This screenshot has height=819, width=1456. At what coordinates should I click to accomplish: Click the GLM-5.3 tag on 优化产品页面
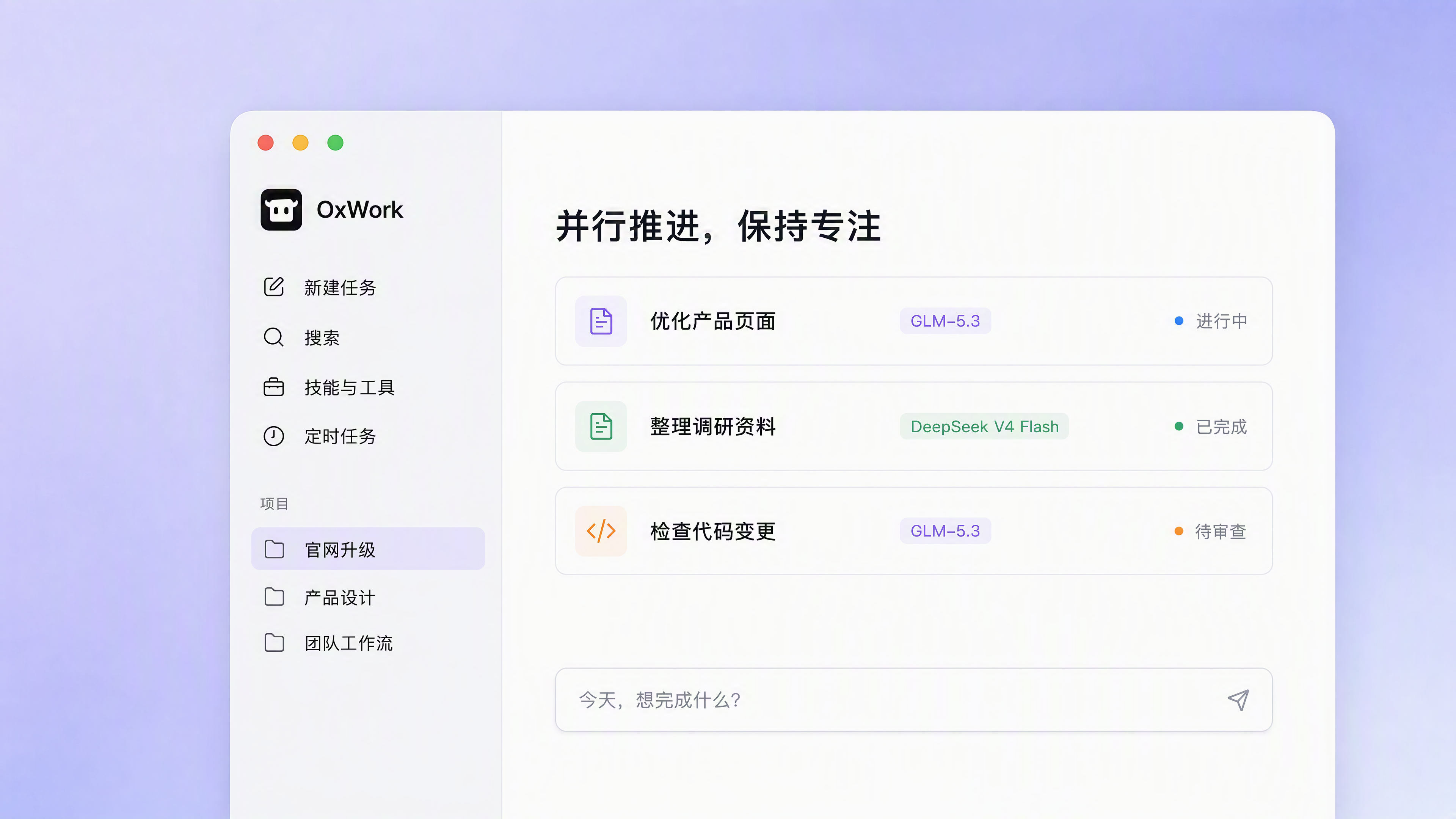[945, 321]
